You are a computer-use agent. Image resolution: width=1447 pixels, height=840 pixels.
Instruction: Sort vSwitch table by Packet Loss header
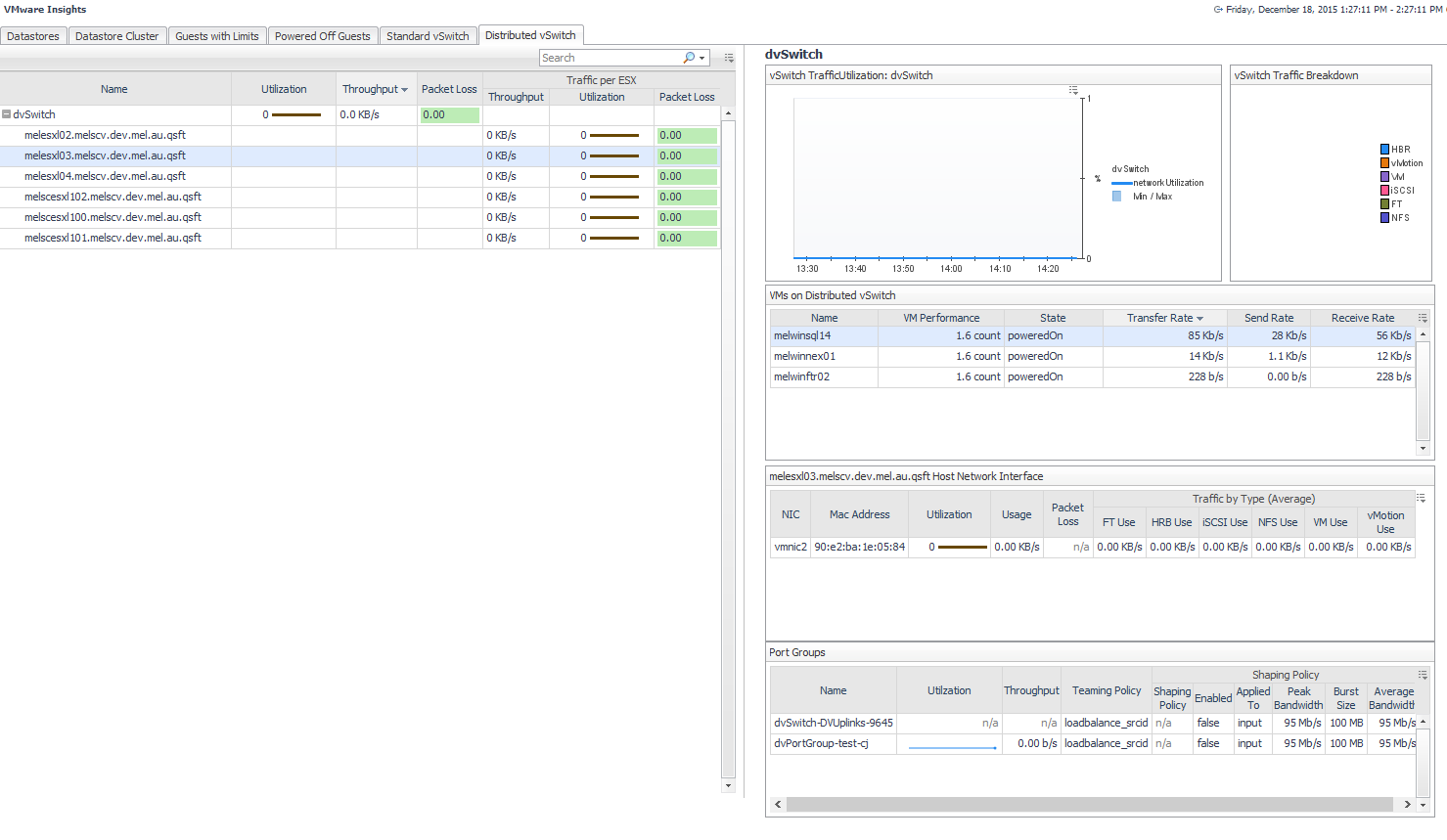tap(449, 89)
